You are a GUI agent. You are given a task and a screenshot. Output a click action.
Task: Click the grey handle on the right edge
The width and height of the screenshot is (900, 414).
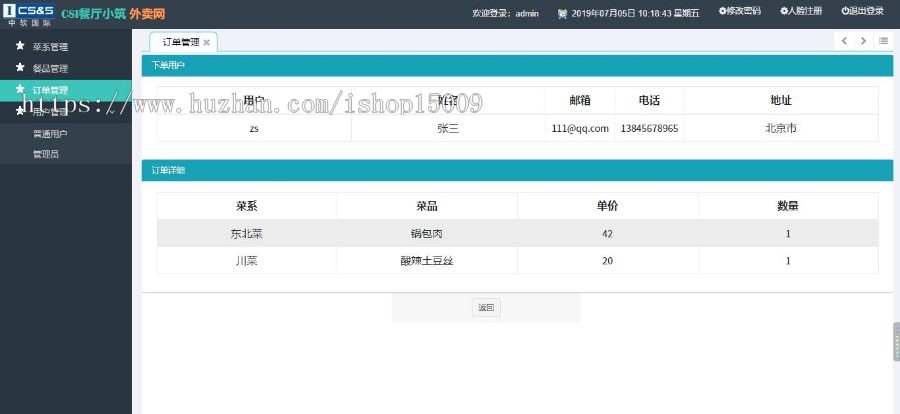(x=895, y=341)
